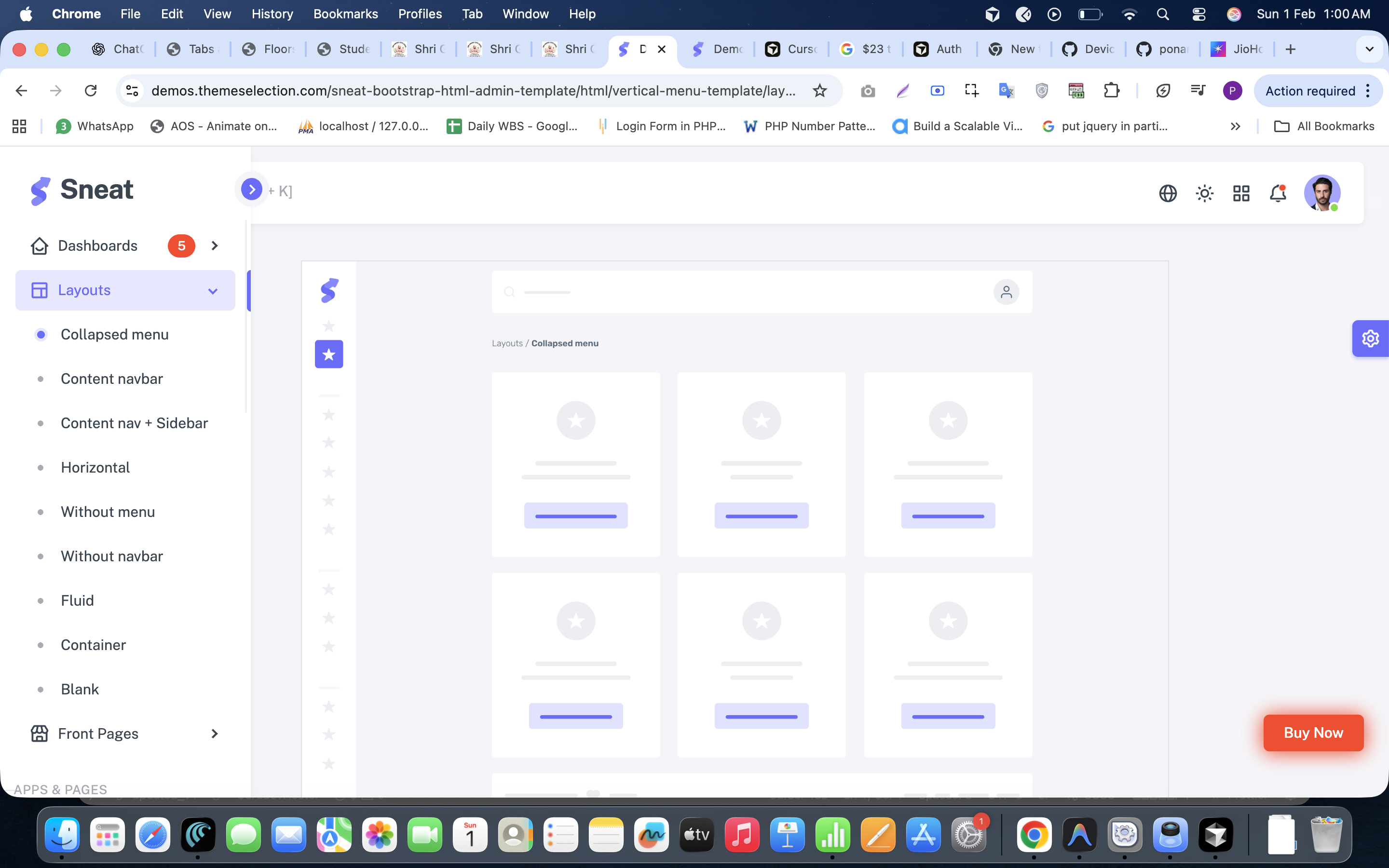Bookmark this page with star icon
1389x868 pixels.
point(819,91)
